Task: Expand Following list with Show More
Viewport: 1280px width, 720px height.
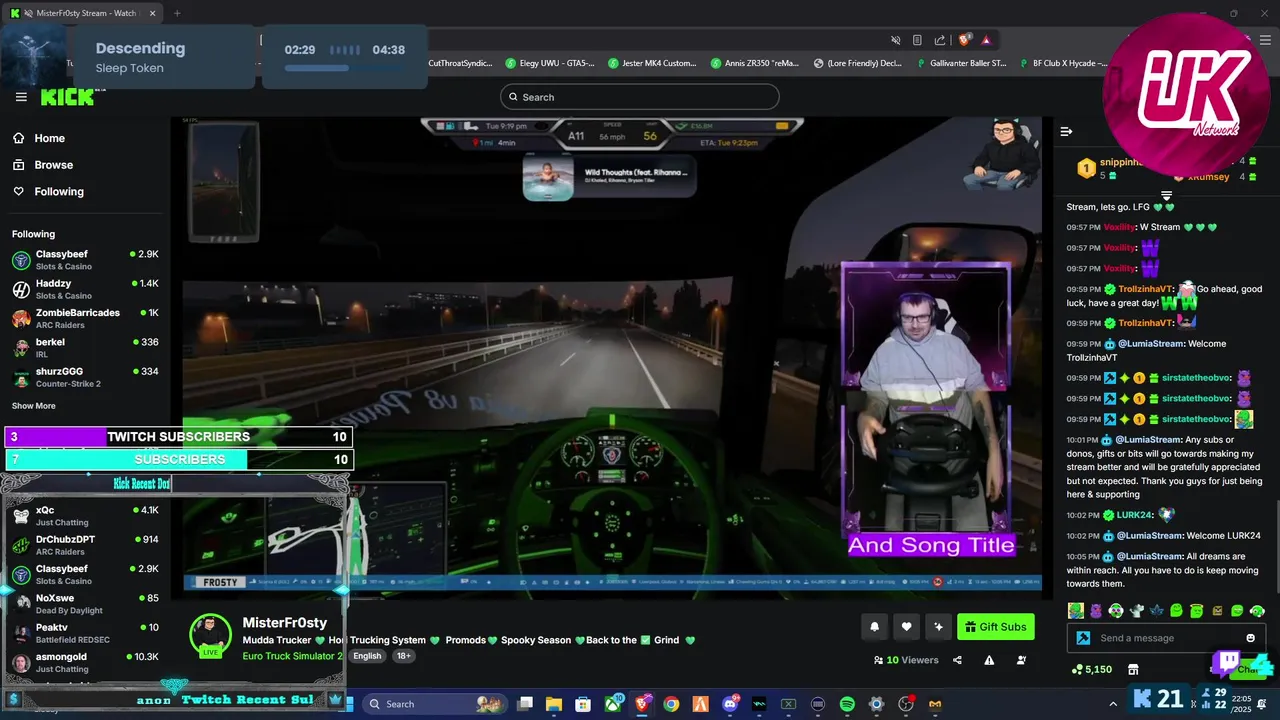Action: click(34, 406)
